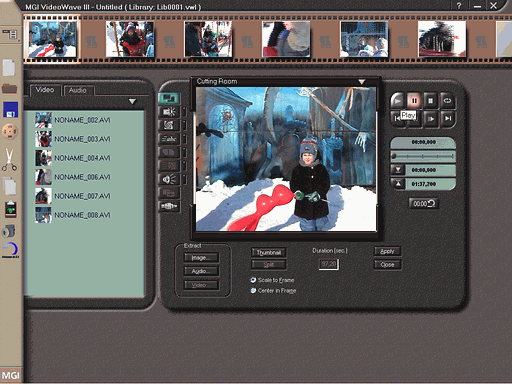Click the Extract Image... button
Screen dimensions: 512x384
click(x=201, y=258)
